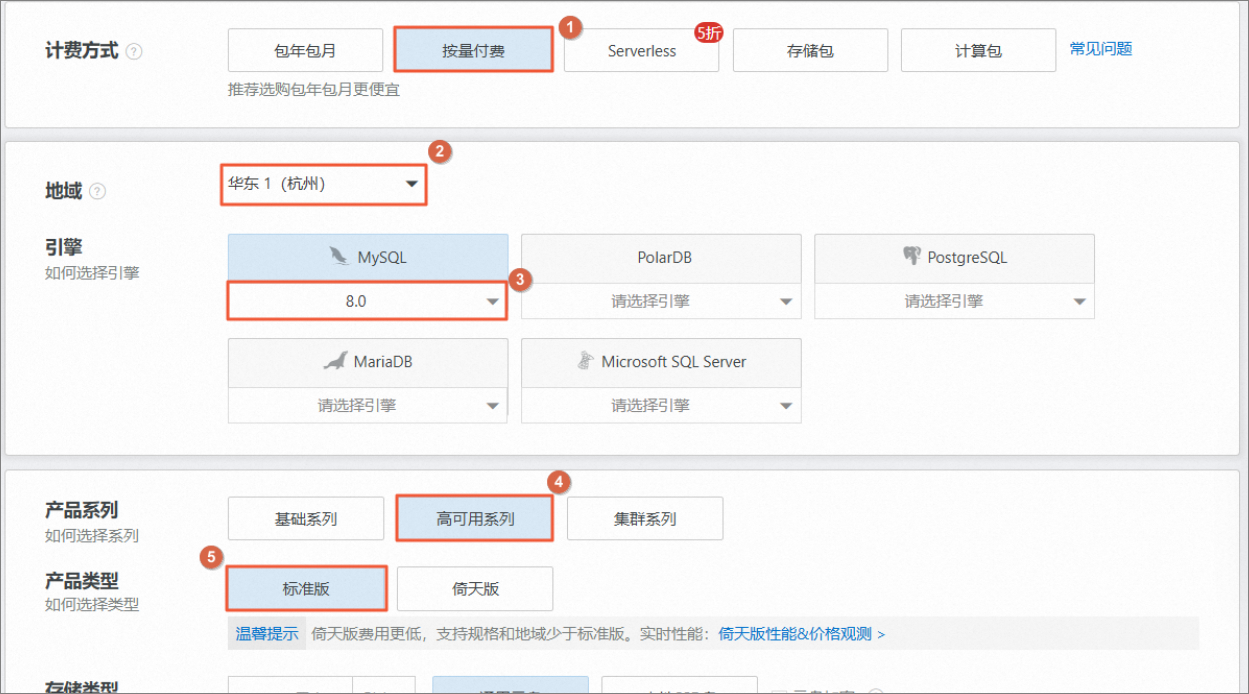Click the 地域 section label
This screenshot has height=694, width=1249.
(63, 190)
